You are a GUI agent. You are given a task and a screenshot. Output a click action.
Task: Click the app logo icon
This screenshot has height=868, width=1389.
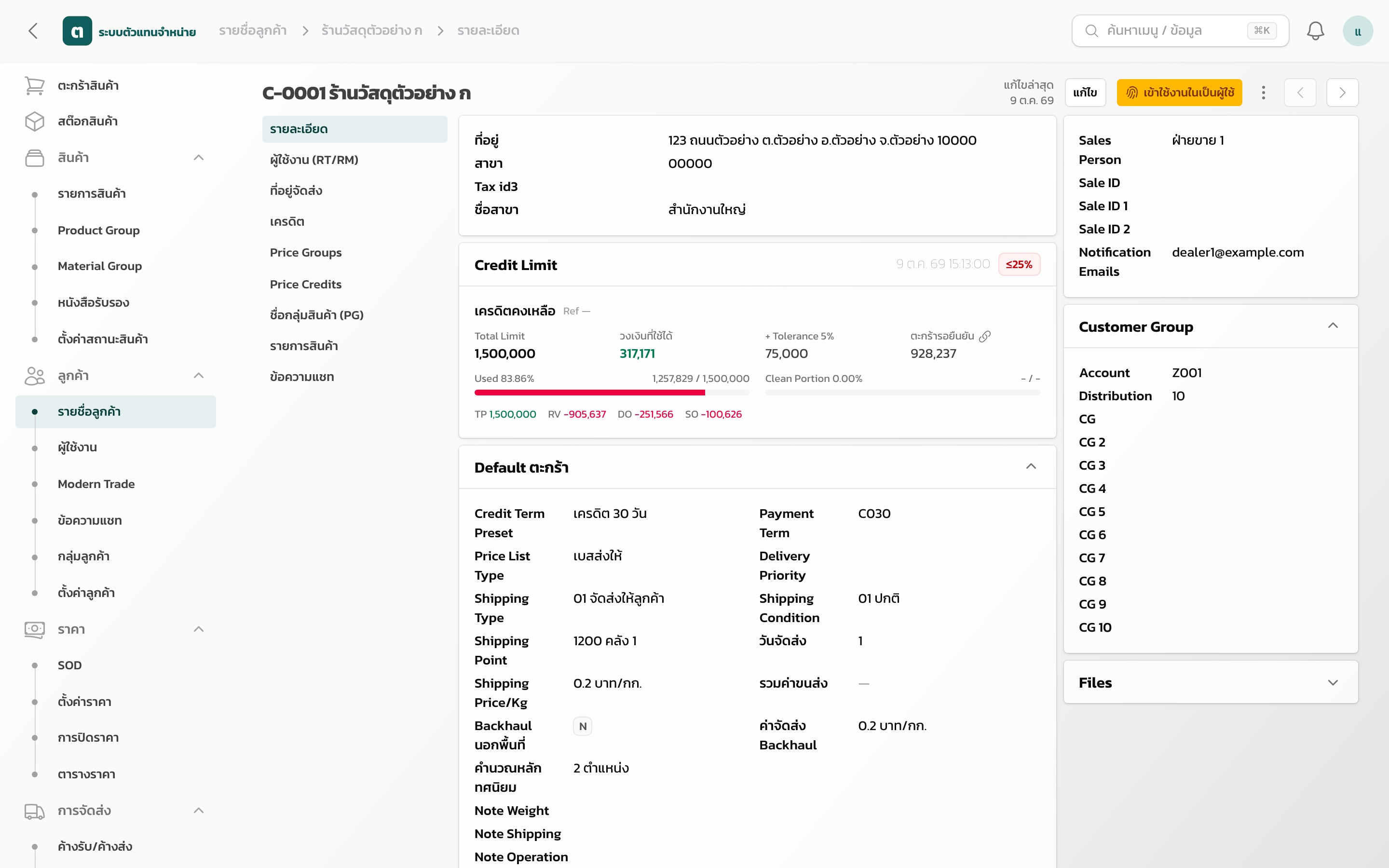(77, 31)
